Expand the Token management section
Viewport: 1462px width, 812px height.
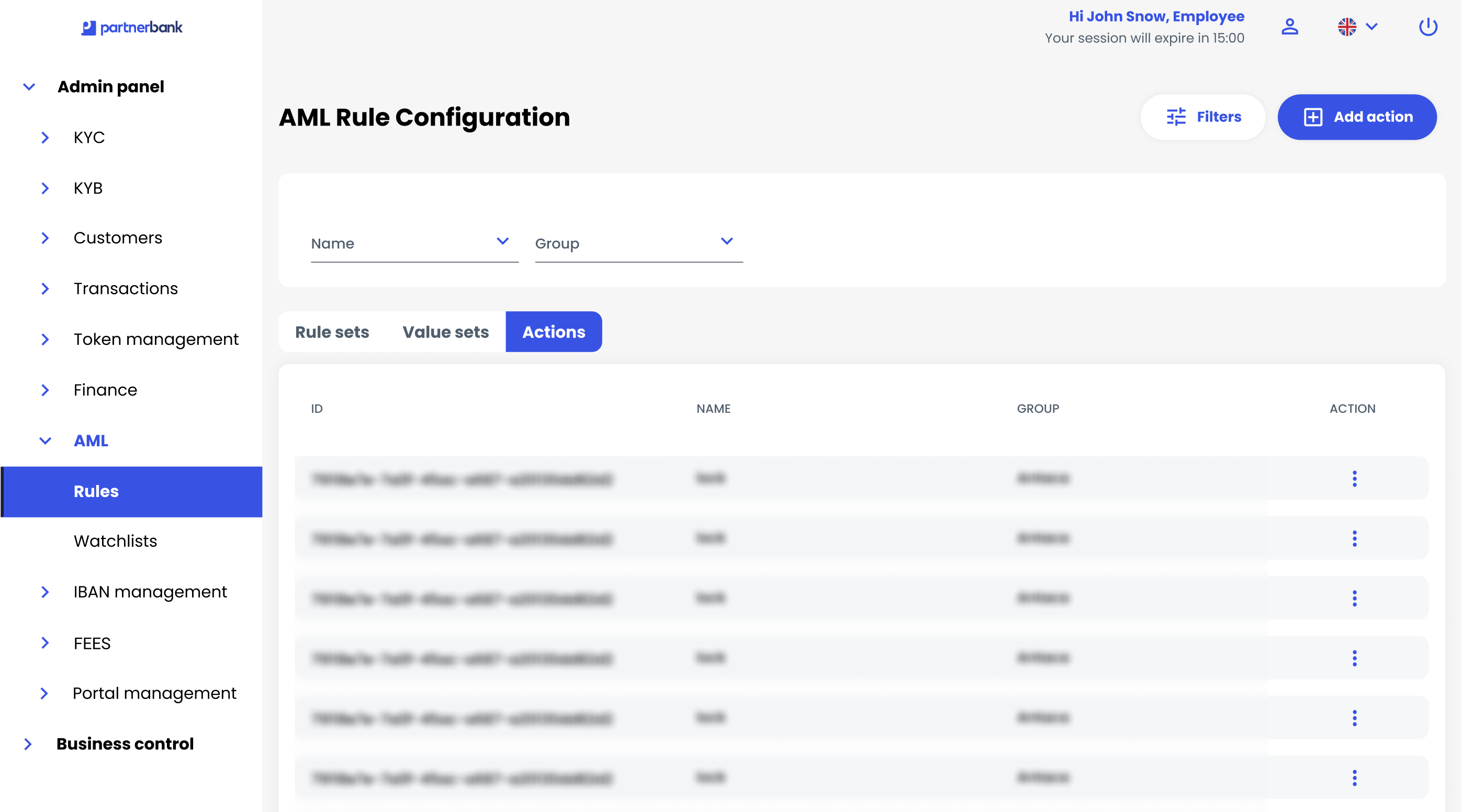click(46, 340)
